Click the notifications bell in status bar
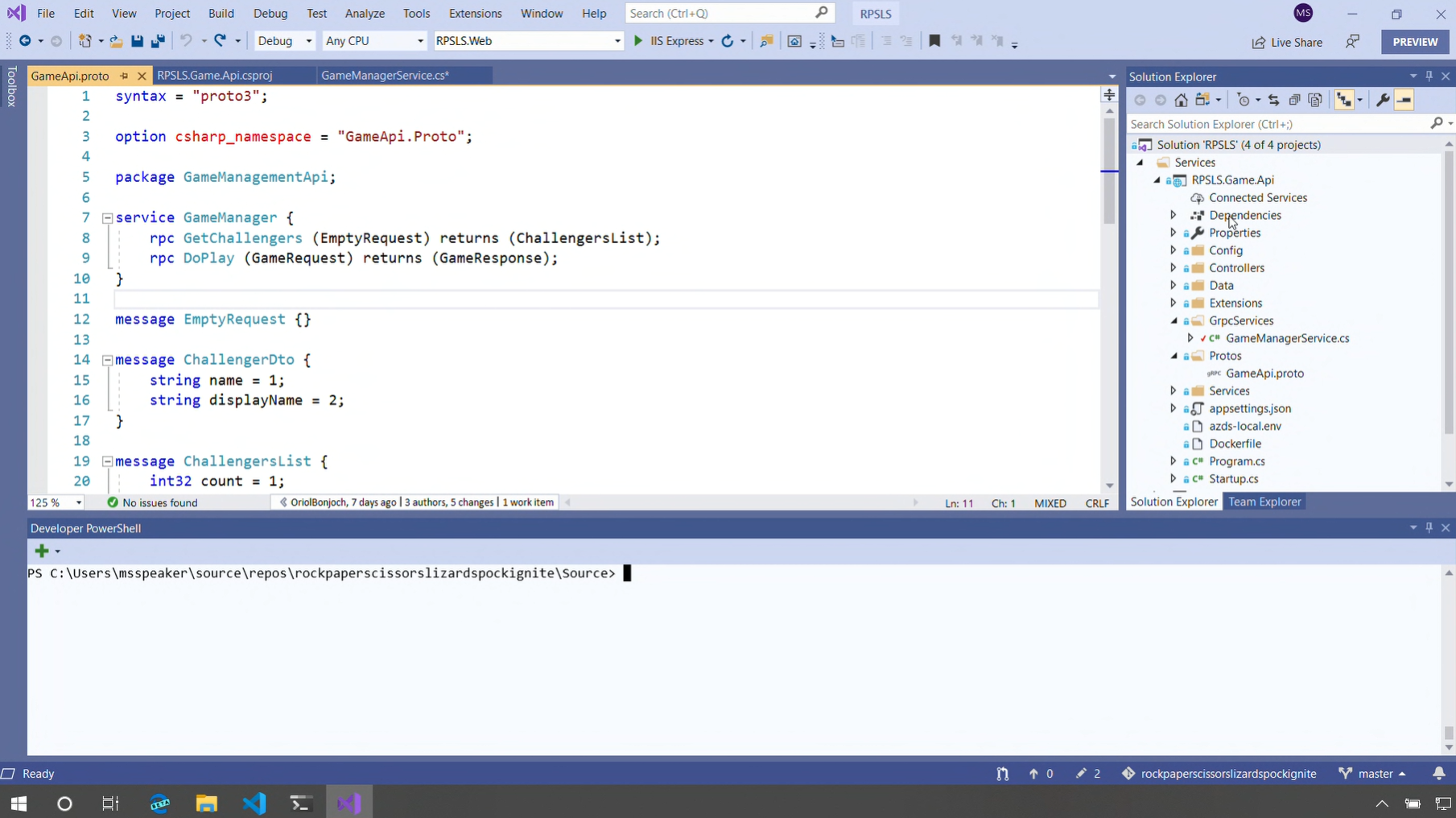 [x=1438, y=773]
